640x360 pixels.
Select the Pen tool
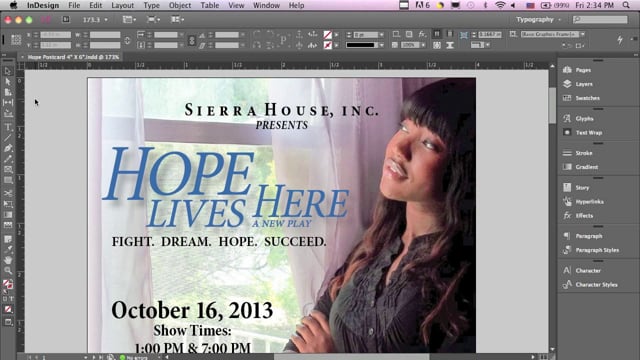coord(8,148)
